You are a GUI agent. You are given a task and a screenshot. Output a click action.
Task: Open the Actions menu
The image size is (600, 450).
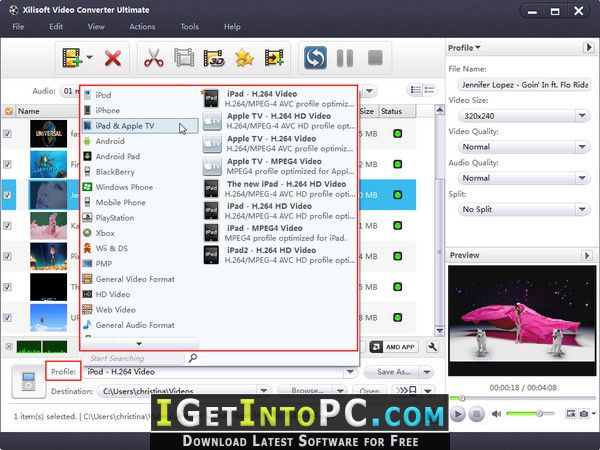(142, 27)
